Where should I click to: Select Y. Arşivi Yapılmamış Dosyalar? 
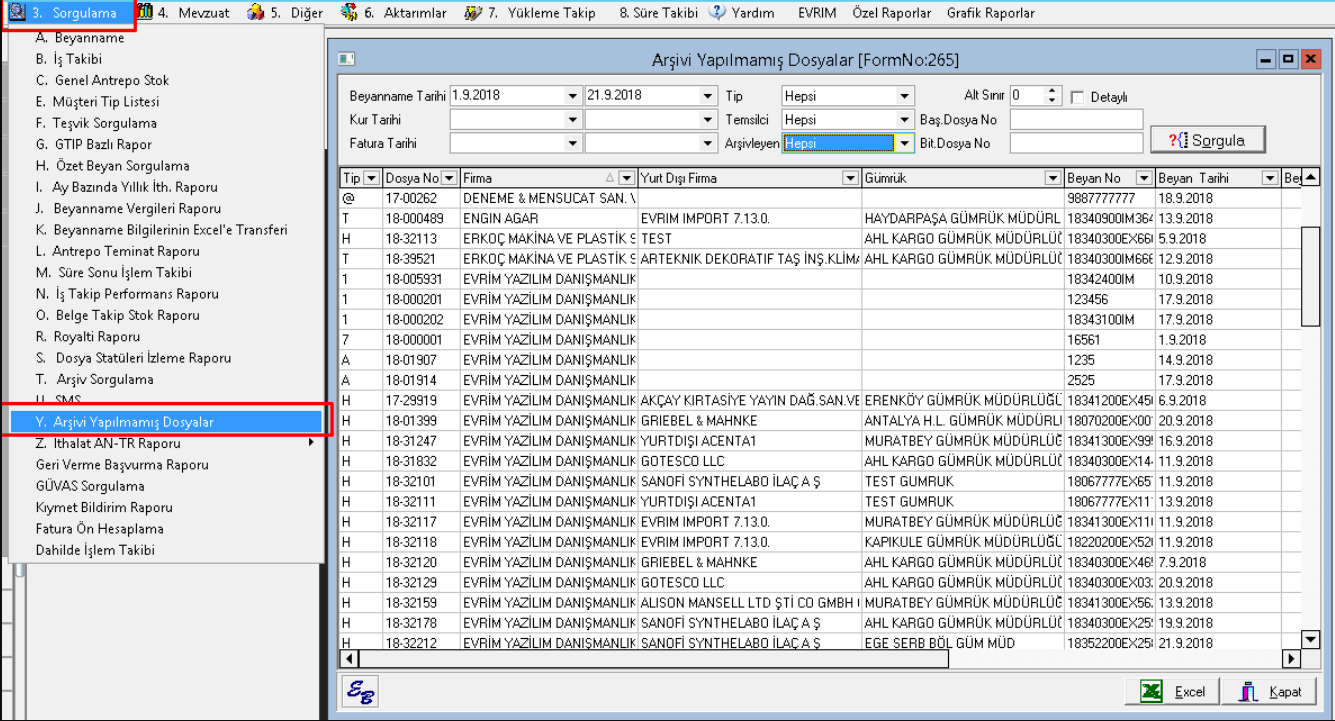(165, 422)
